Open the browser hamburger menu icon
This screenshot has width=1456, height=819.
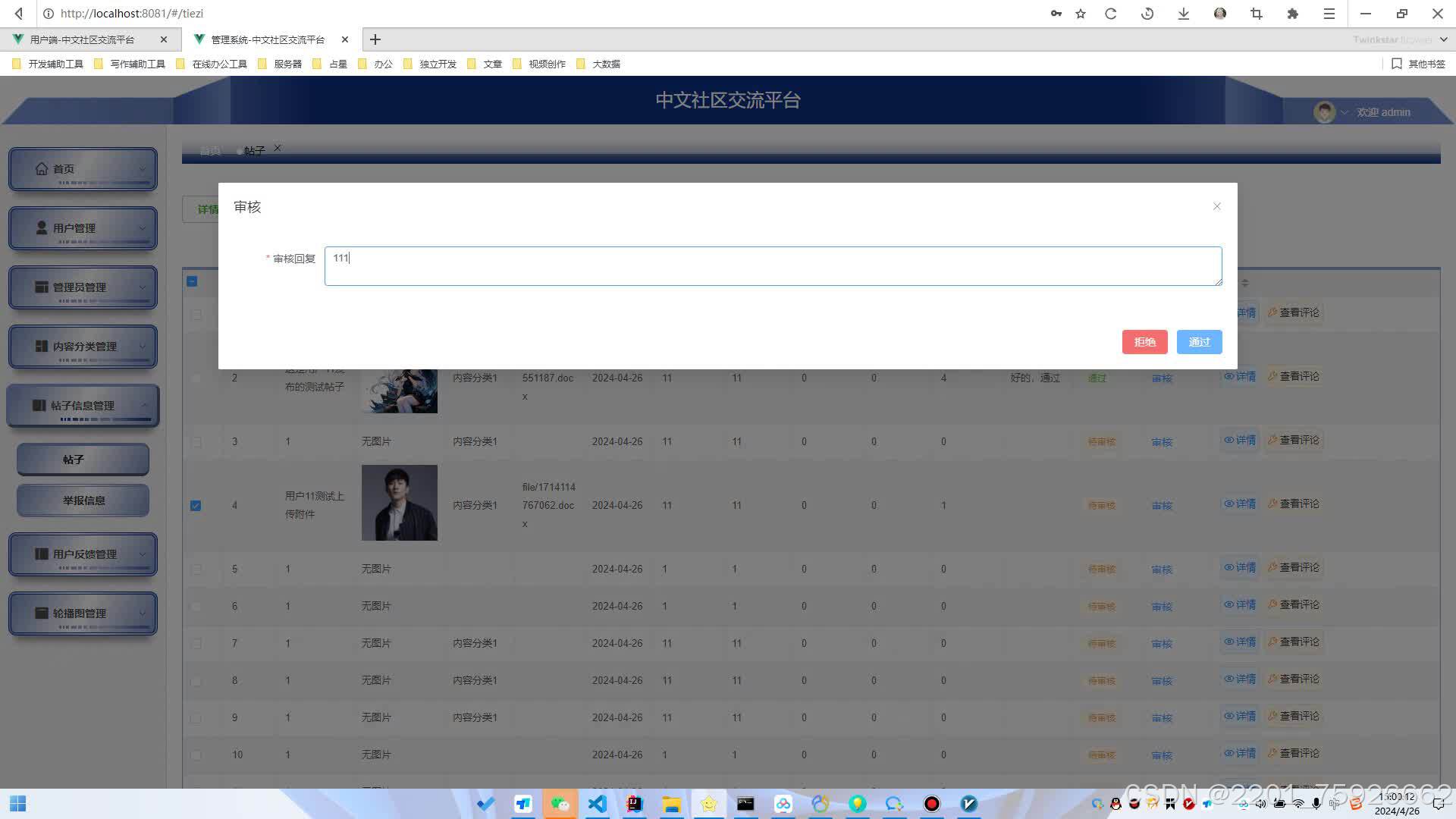[1329, 14]
